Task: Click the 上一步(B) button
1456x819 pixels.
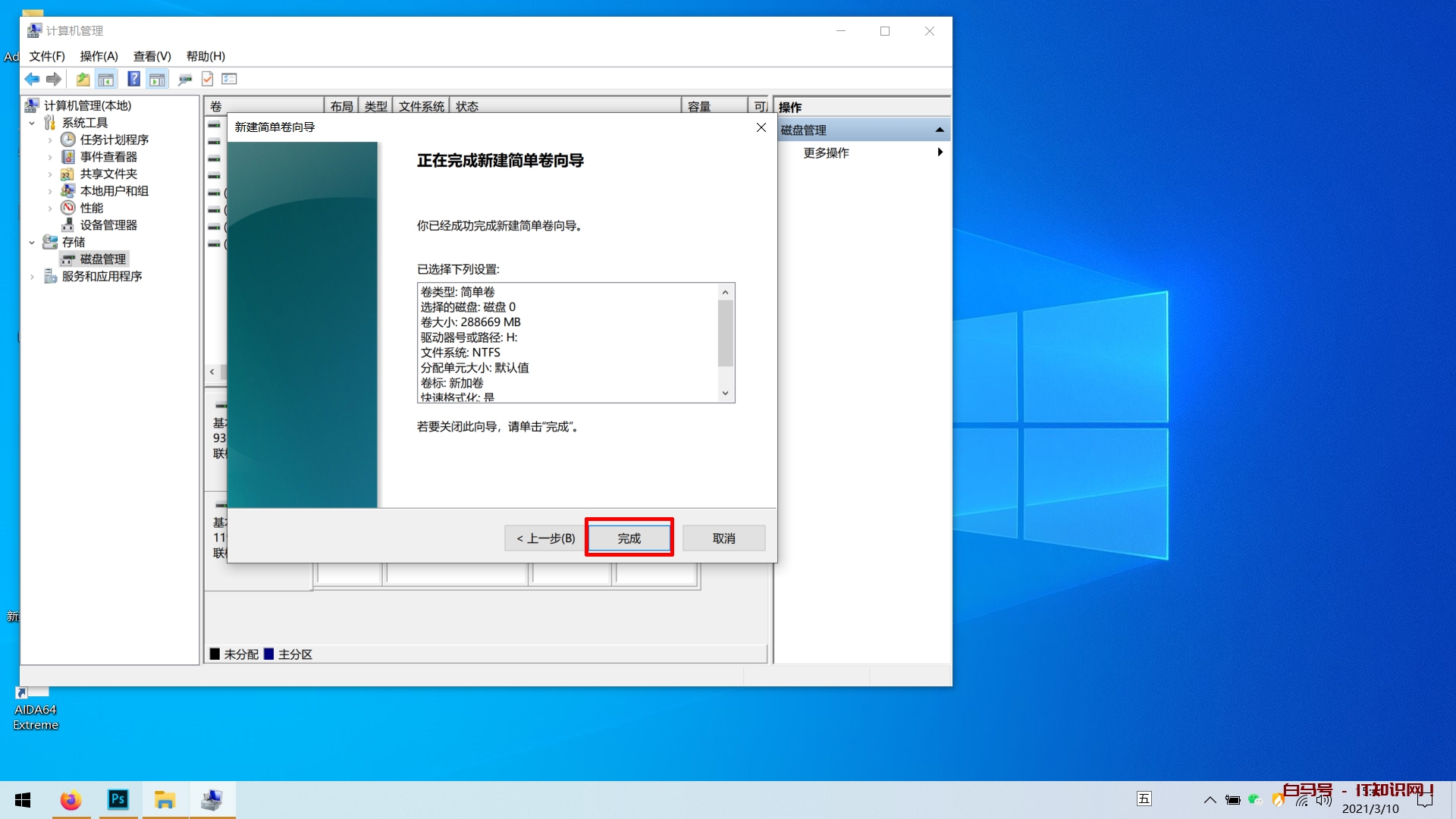Action: click(x=545, y=538)
